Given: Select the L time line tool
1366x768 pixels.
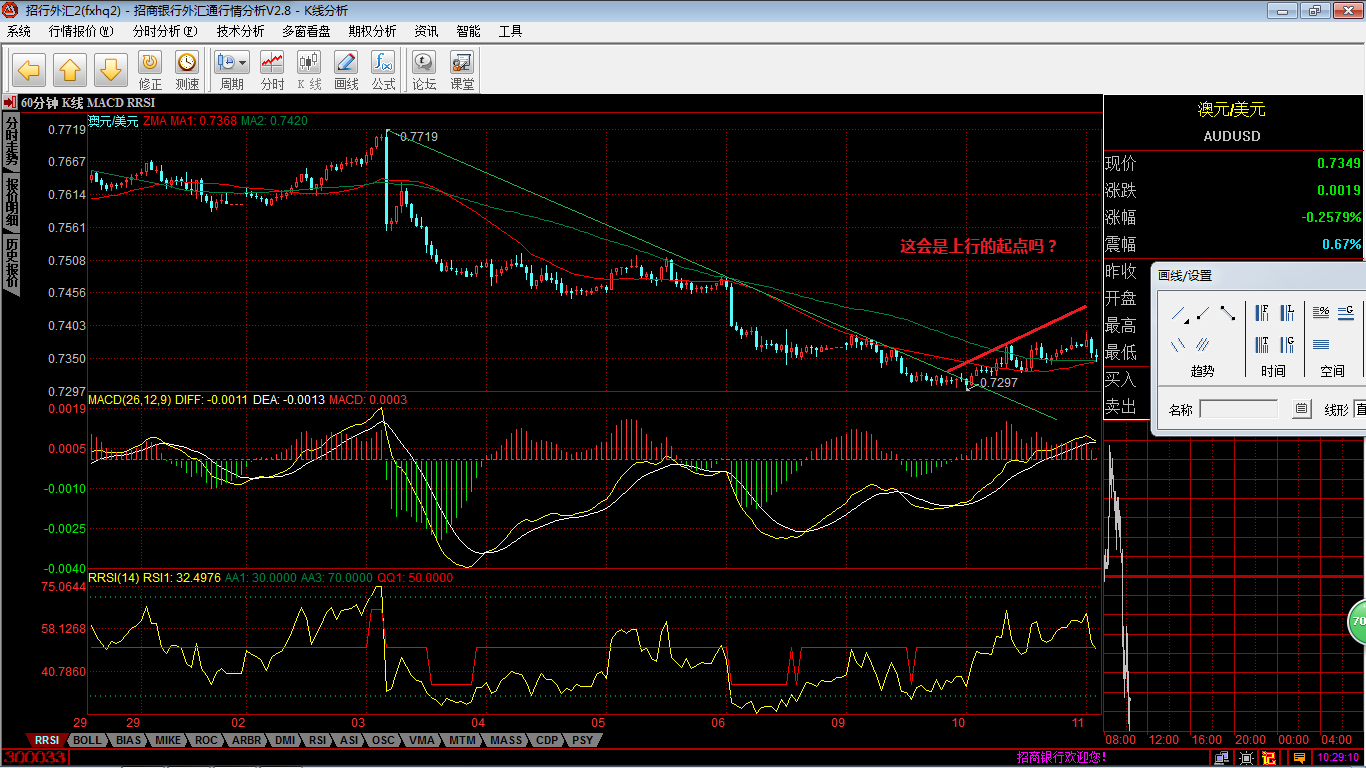Looking at the screenshot, I should click(1287, 313).
